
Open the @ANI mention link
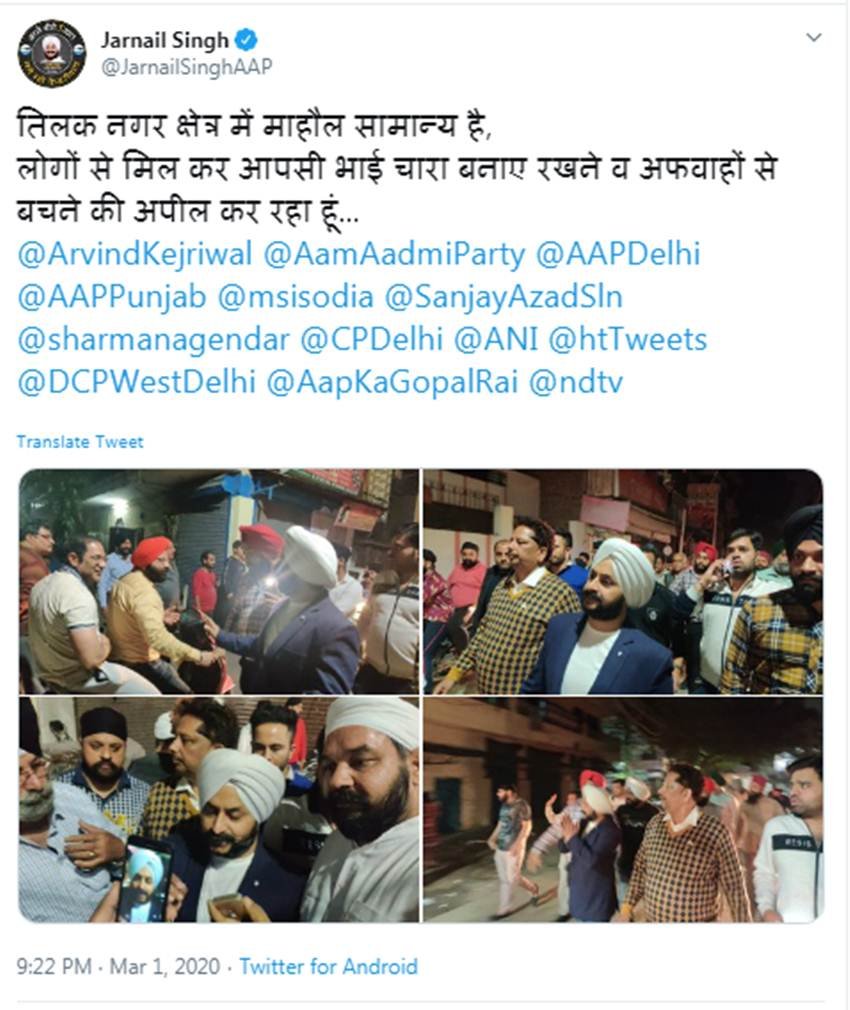pyautogui.click(x=496, y=339)
